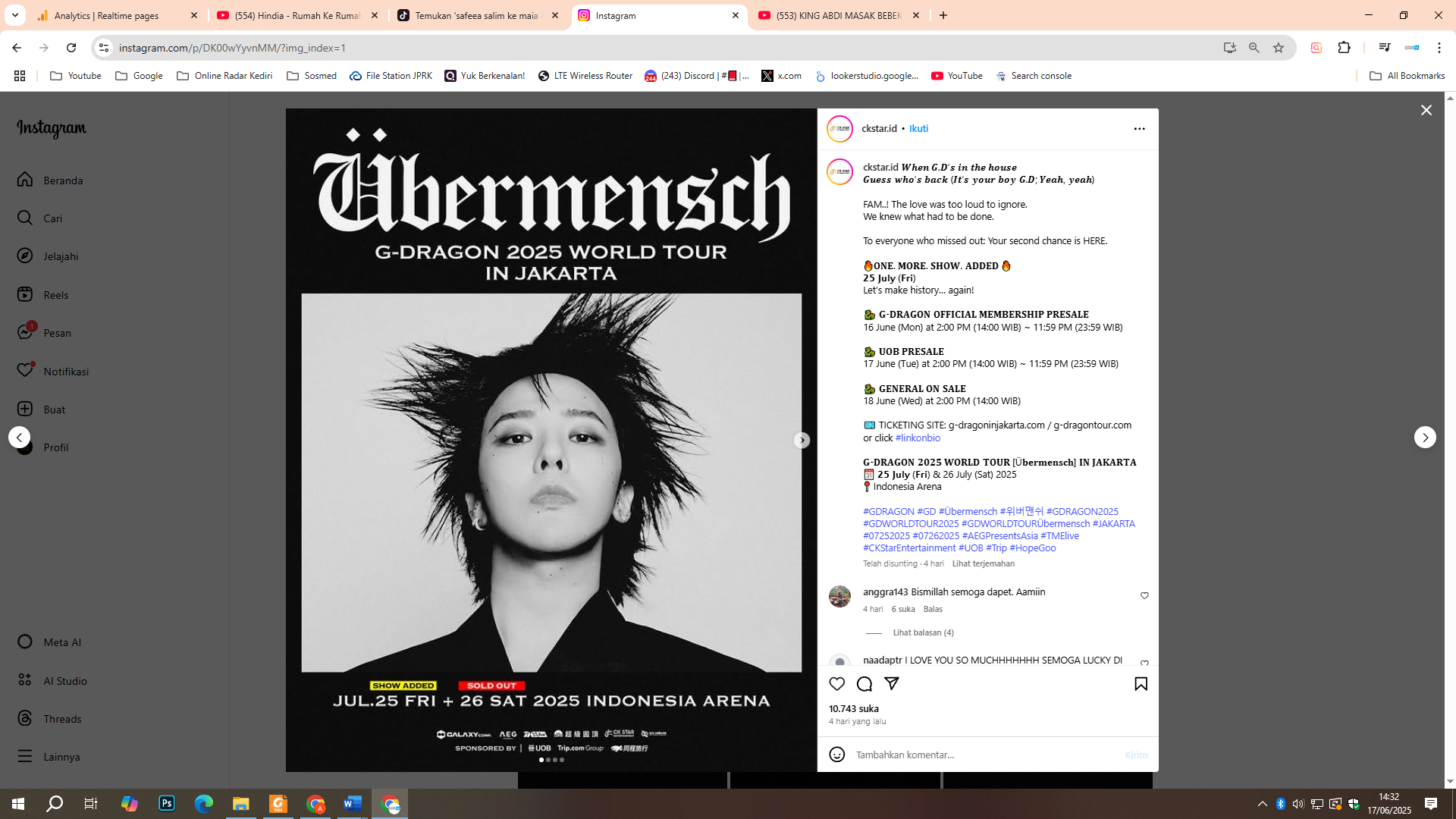The width and height of the screenshot is (1456, 819).
Task: Open the Windows Start menu
Action: pos(18,804)
